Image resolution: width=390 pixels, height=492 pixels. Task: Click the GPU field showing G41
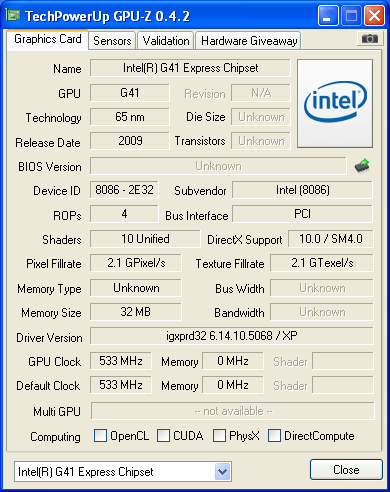pyautogui.click(x=130, y=93)
